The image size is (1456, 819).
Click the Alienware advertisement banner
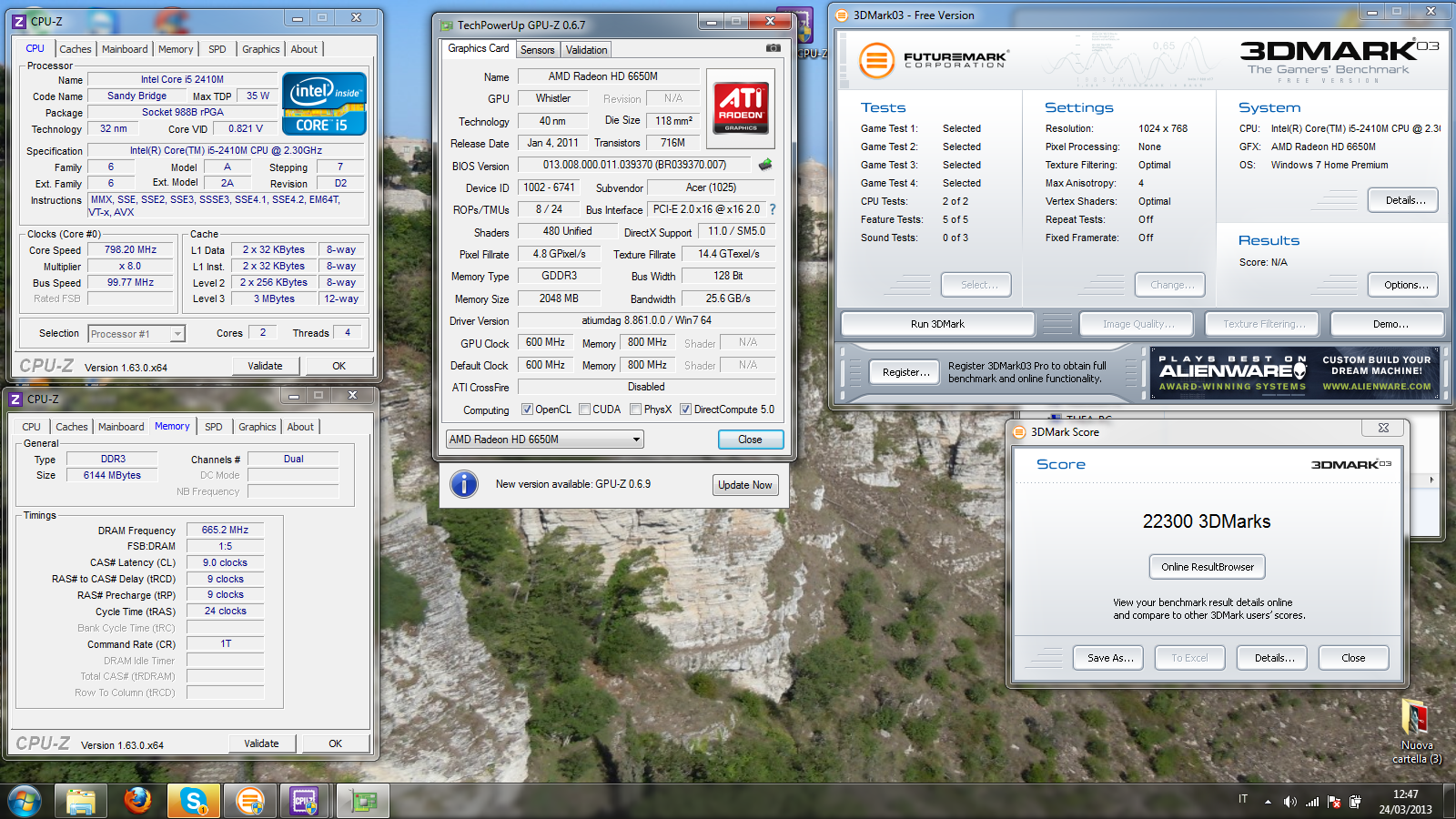pyautogui.click(x=1294, y=373)
